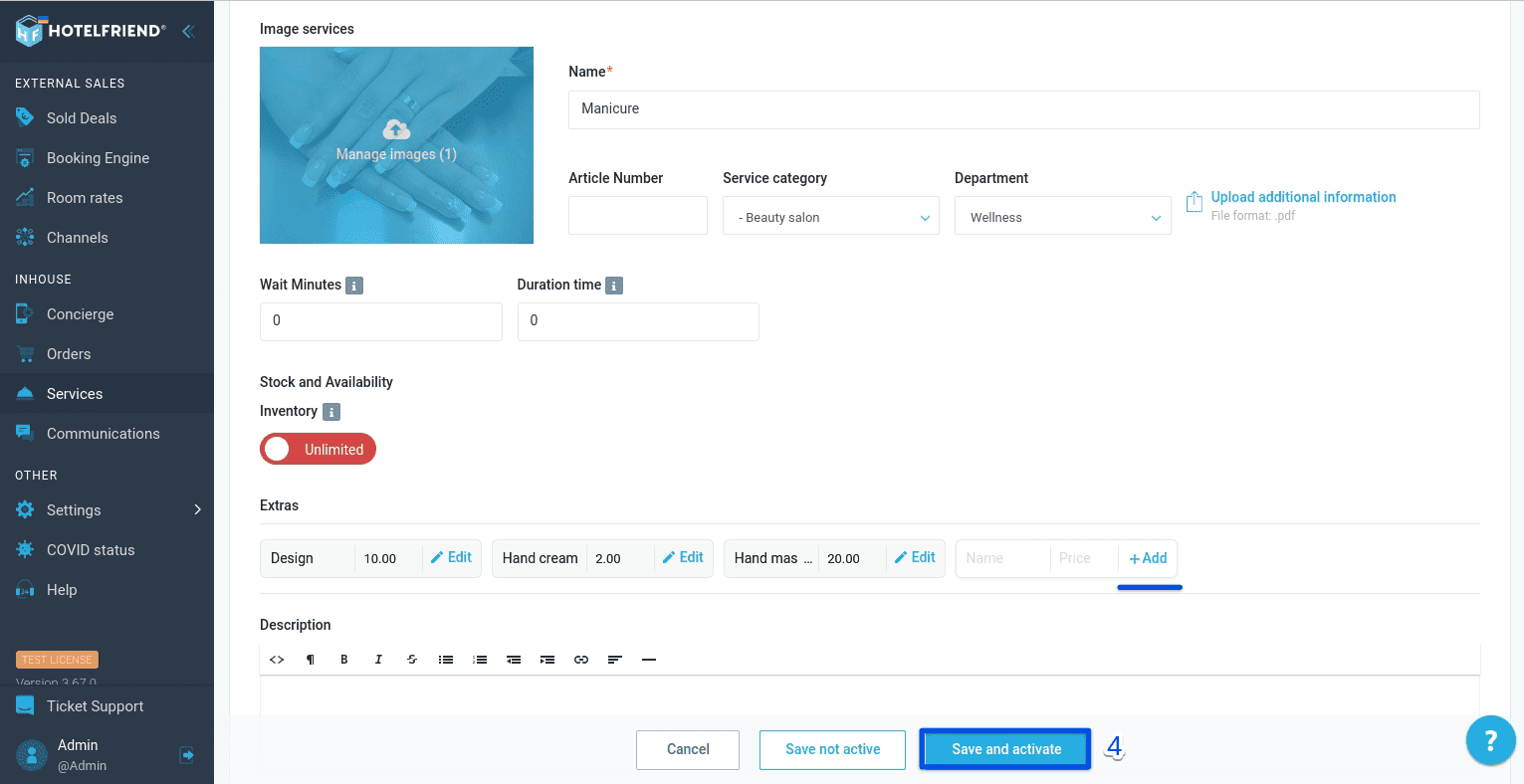The width and height of the screenshot is (1524, 784).
Task: Click the Hand cream price 2.00
Action: pos(608,559)
